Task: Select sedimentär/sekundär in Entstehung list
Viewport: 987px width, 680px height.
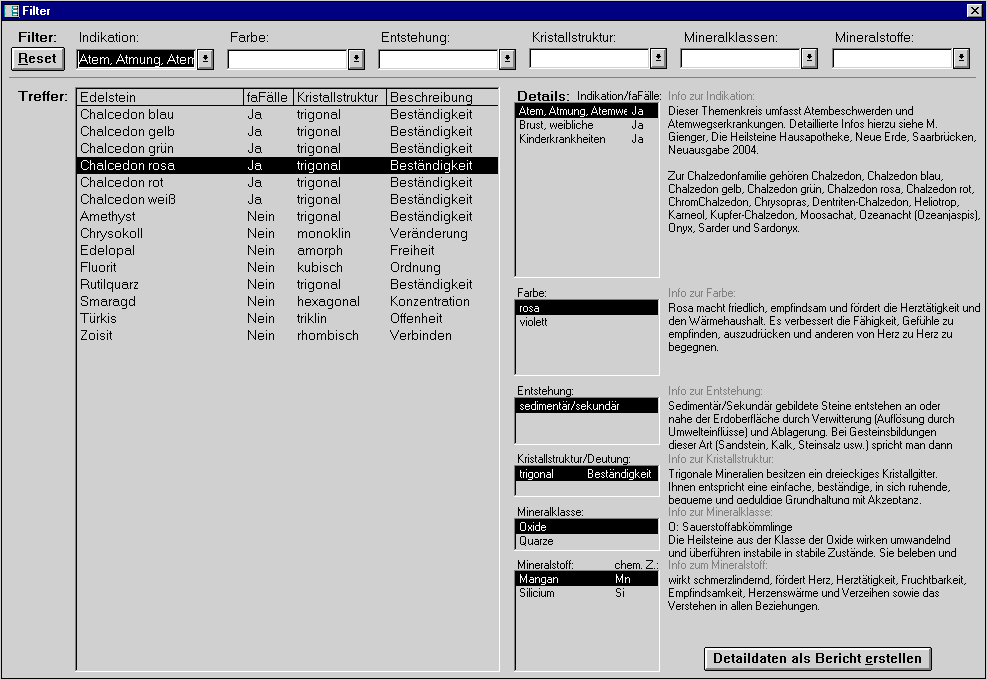Action: point(587,406)
